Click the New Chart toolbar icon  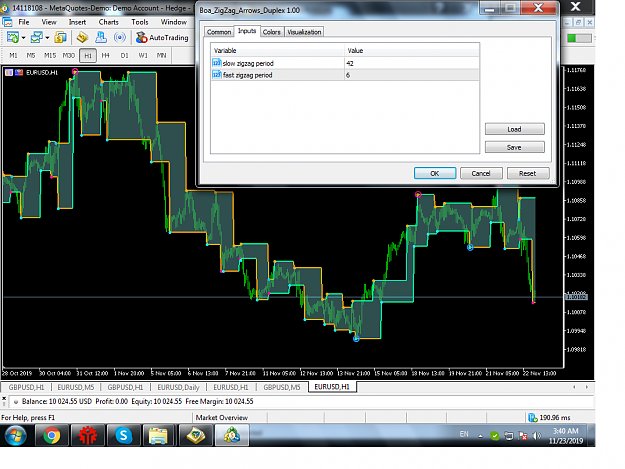point(13,37)
